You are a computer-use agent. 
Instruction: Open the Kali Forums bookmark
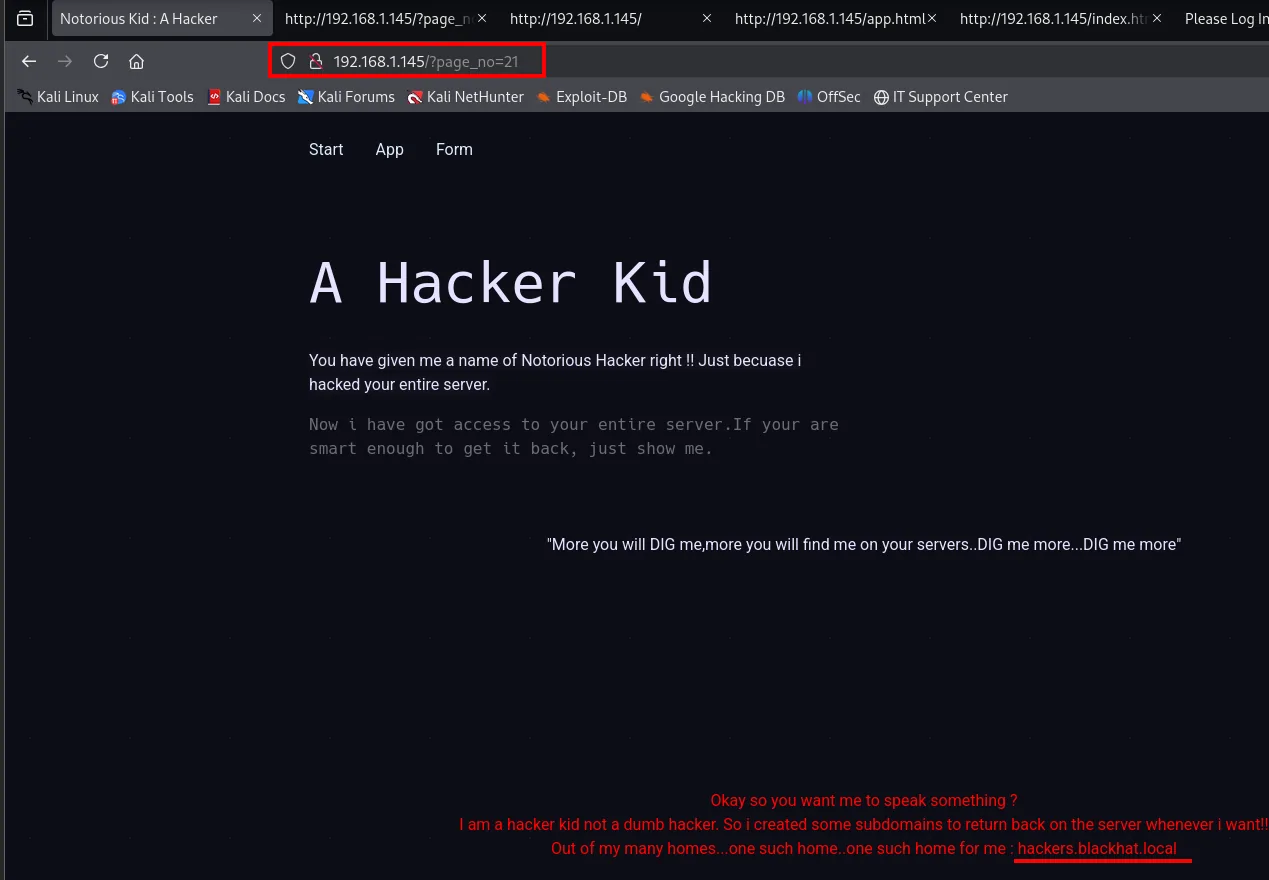coord(346,97)
